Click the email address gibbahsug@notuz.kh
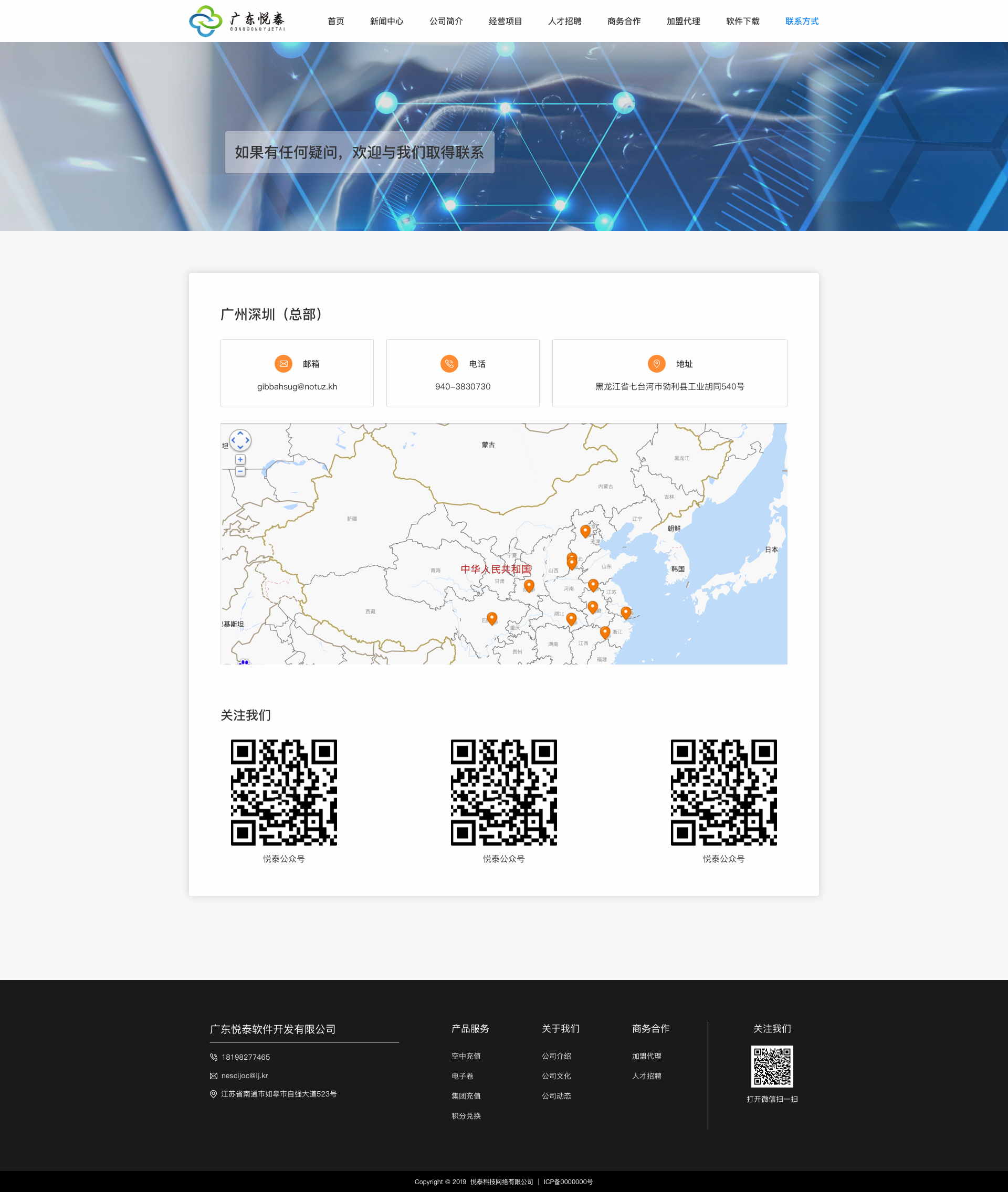 click(x=297, y=386)
